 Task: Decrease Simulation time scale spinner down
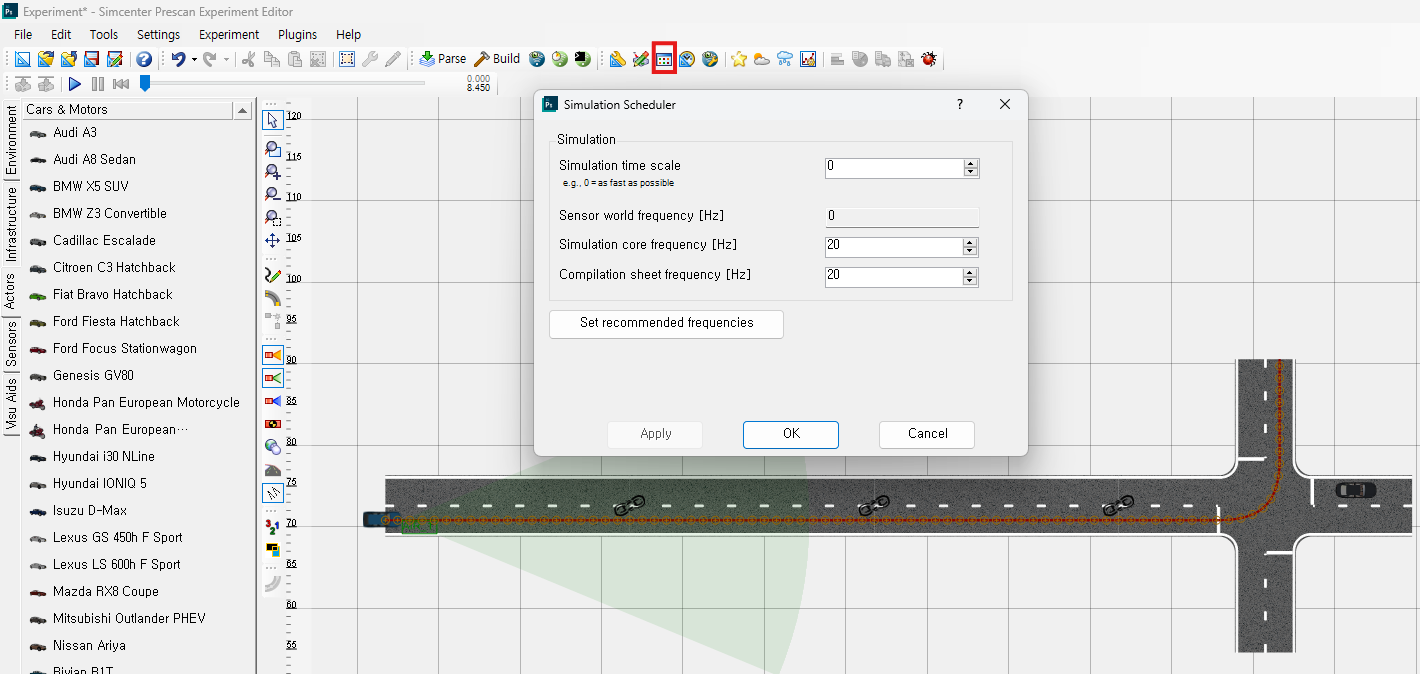970,173
